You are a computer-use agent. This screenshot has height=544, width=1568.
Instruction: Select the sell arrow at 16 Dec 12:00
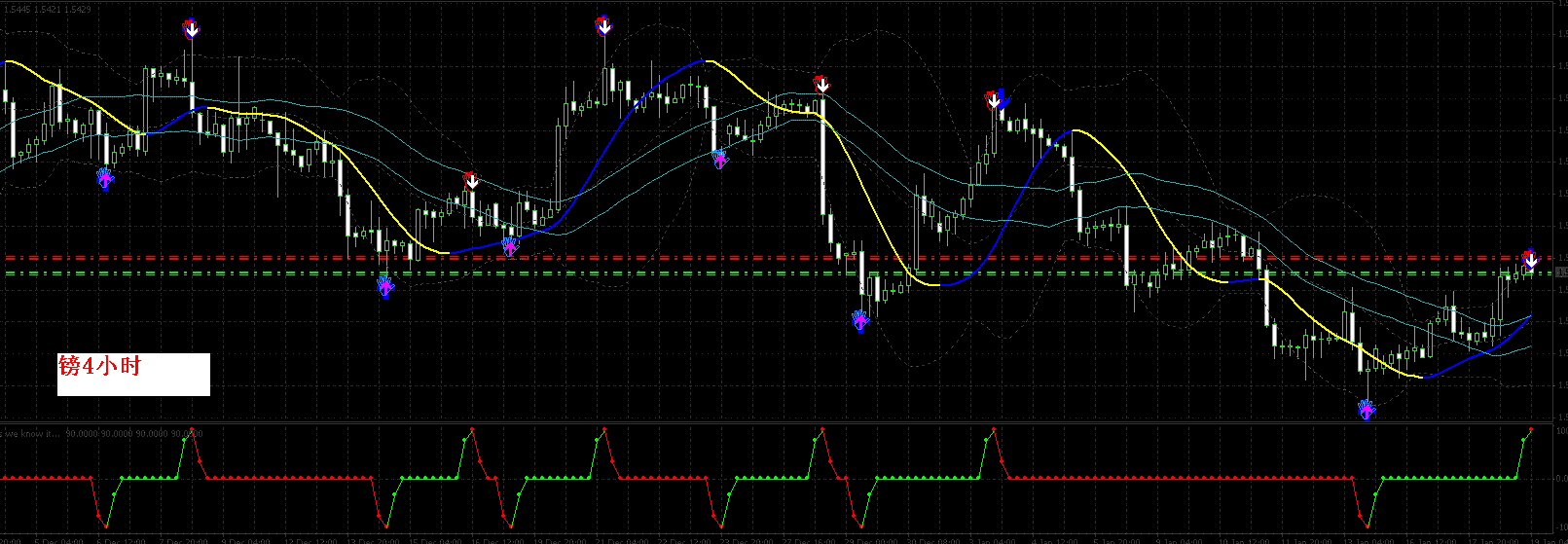[x=471, y=181]
